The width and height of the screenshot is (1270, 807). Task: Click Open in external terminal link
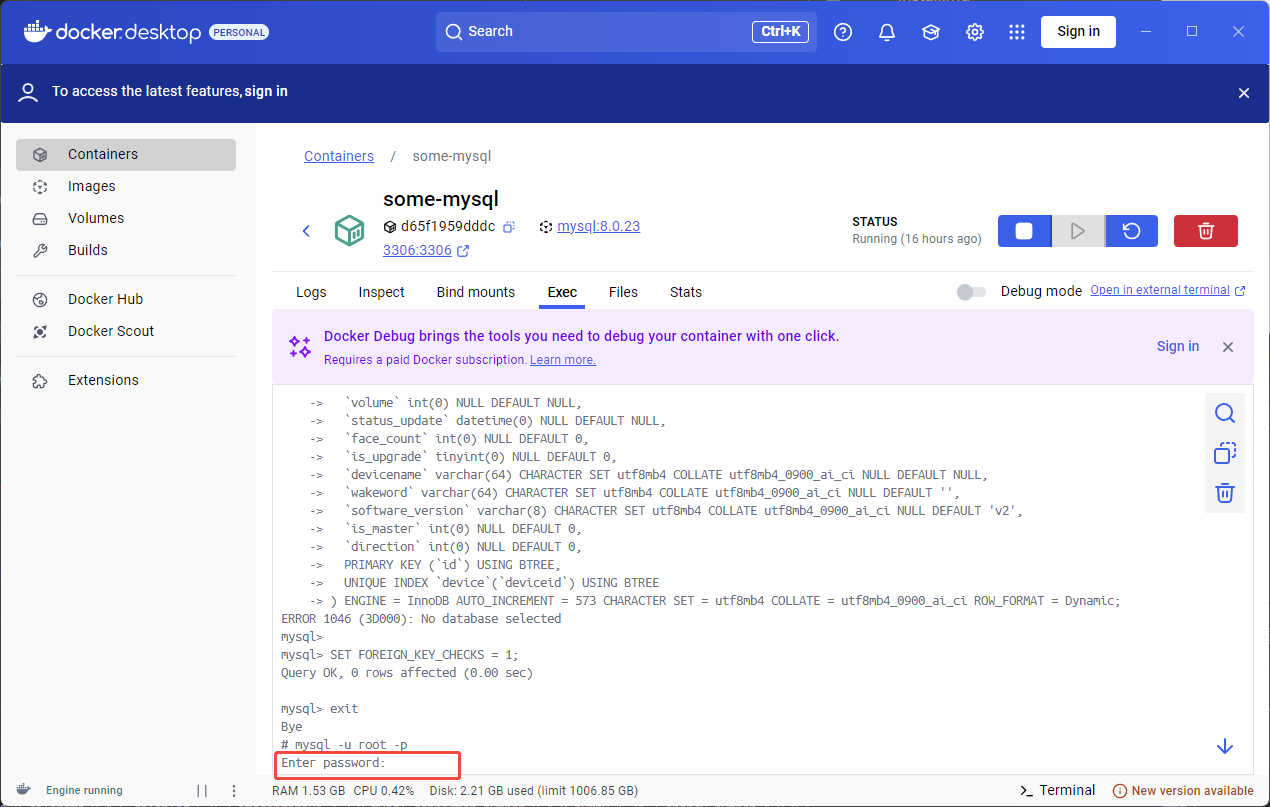pyautogui.click(x=1168, y=291)
